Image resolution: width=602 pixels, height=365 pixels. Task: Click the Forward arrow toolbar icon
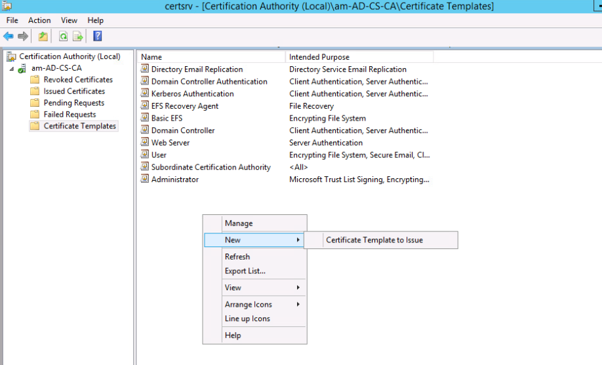[x=23, y=36]
